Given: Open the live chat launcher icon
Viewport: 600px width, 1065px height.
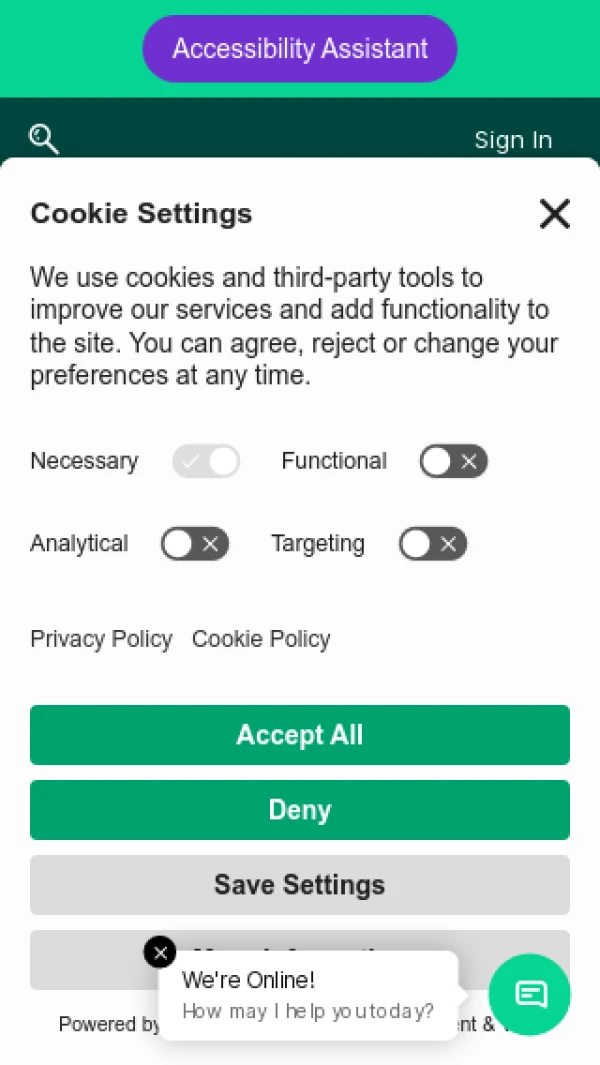Looking at the screenshot, I should [x=530, y=994].
